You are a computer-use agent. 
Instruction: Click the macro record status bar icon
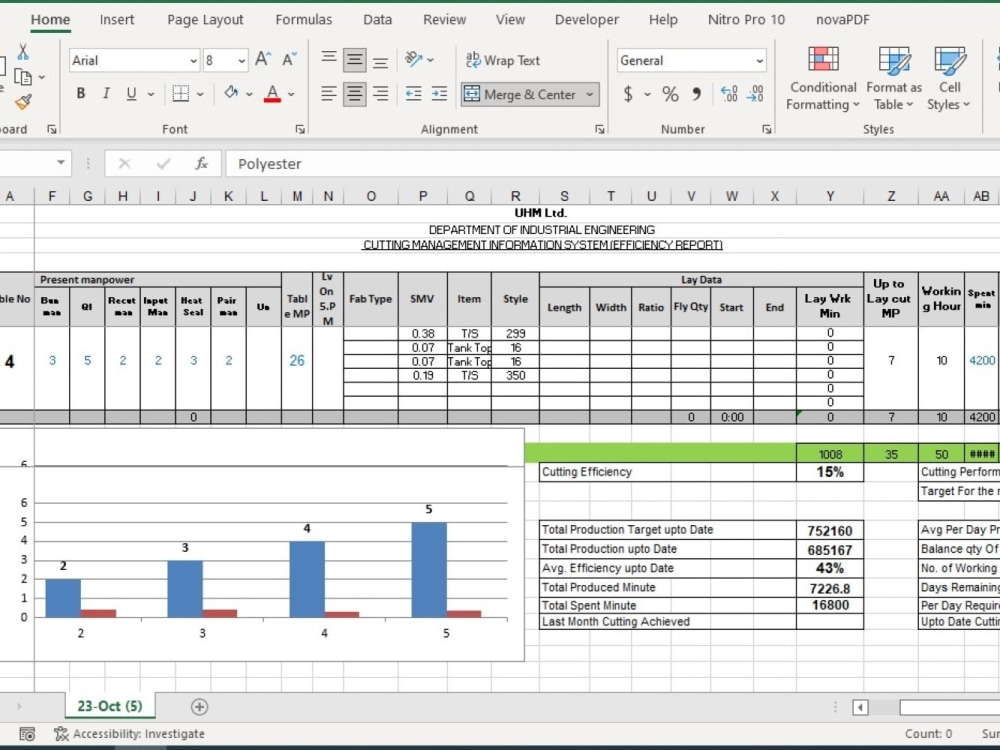[27, 734]
